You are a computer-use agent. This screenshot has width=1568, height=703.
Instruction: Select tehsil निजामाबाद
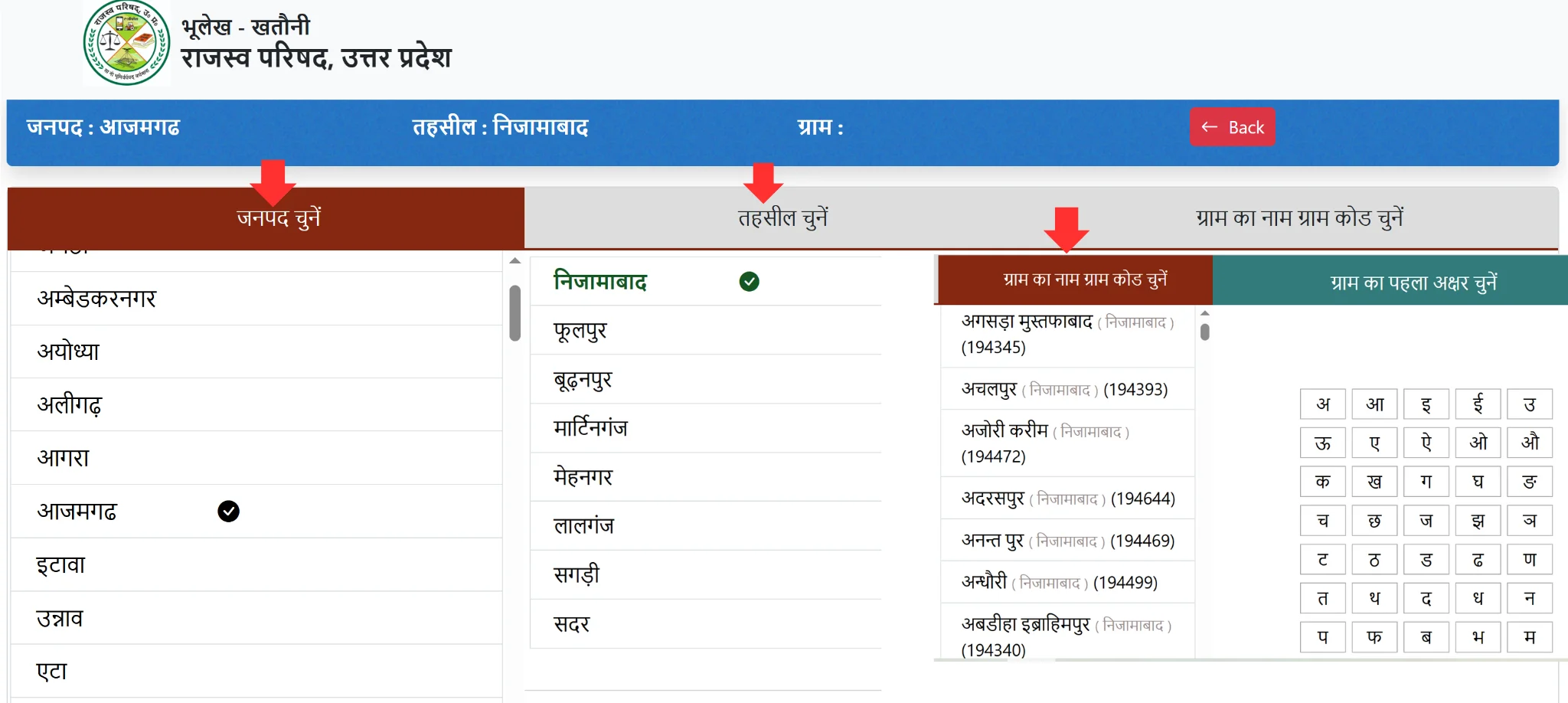pyautogui.click(x=705, y=281)
